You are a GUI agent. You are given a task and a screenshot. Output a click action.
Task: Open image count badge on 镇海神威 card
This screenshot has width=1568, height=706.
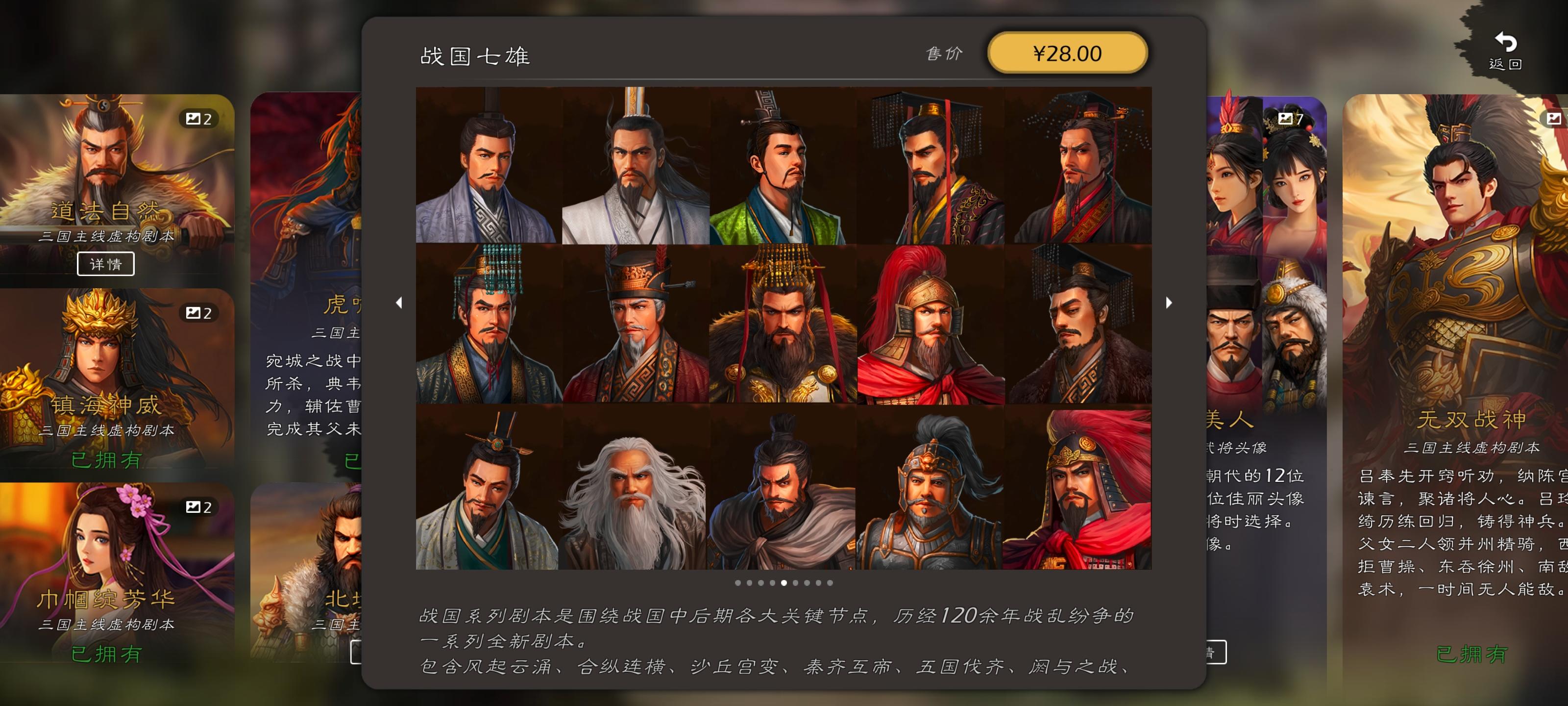[198, 313]
